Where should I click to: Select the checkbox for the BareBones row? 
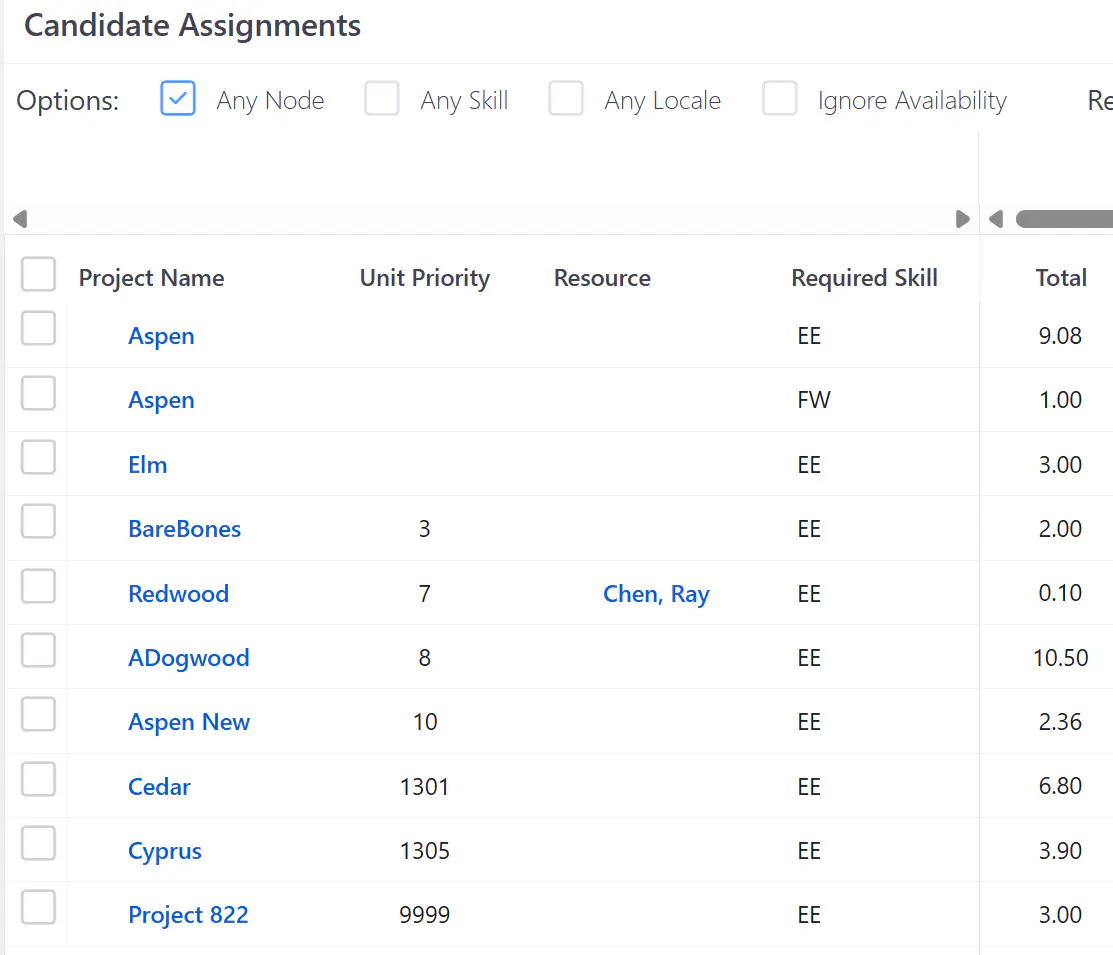coord(38,521)
